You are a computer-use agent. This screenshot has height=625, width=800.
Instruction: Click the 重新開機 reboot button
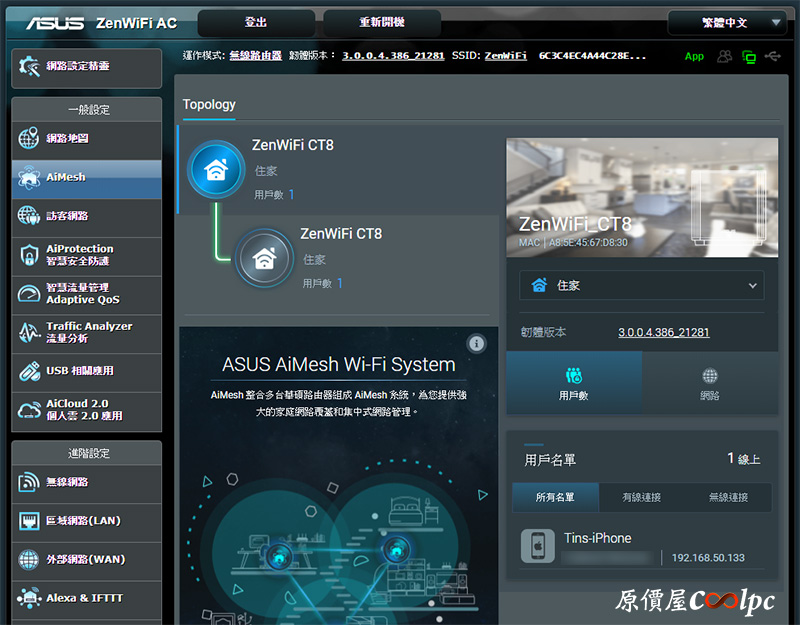coord(382,23)
